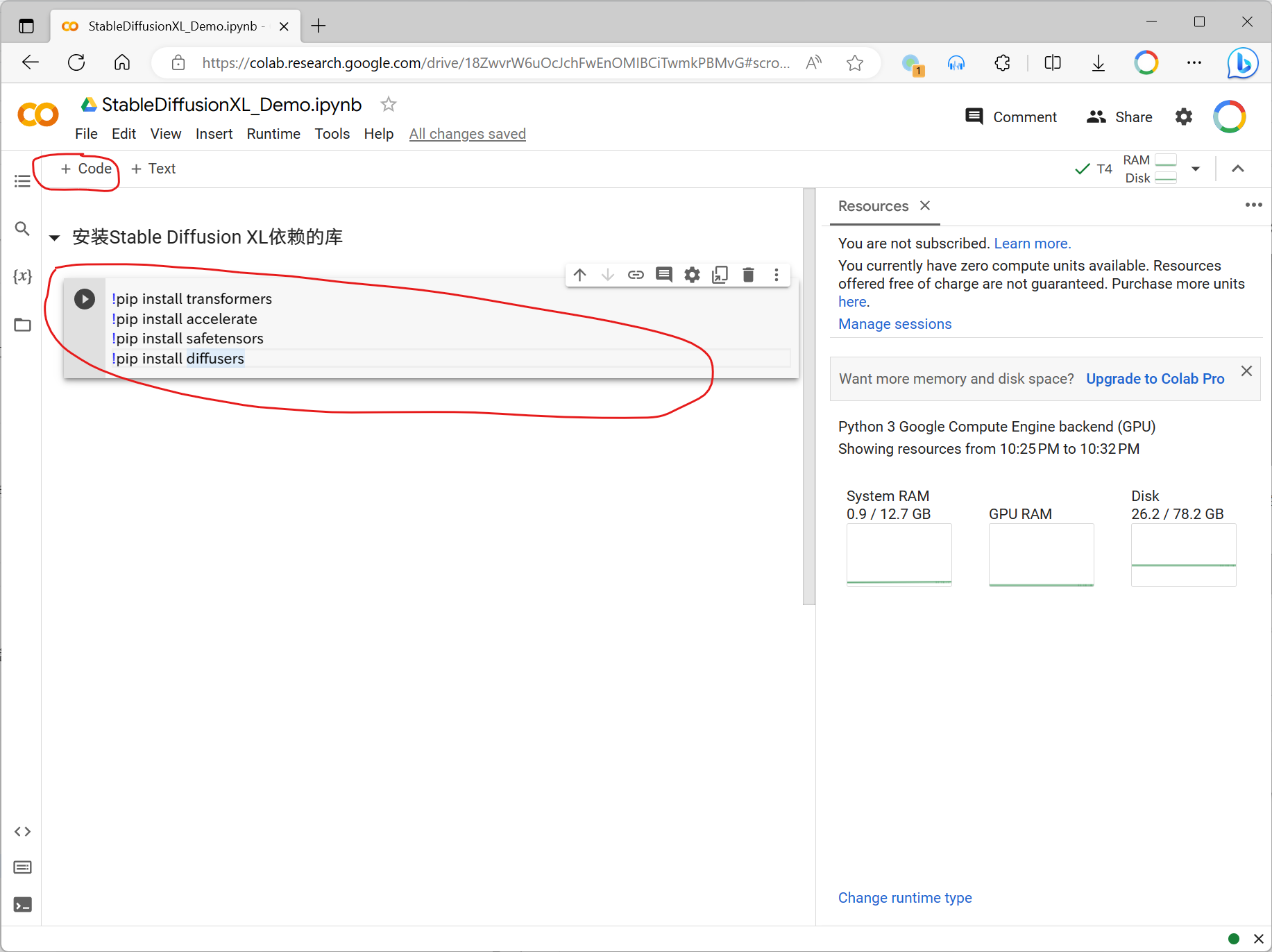Open browser extensions puzzle icon
Viewport: 1272px width, 952px height.
coord(1002,63)
